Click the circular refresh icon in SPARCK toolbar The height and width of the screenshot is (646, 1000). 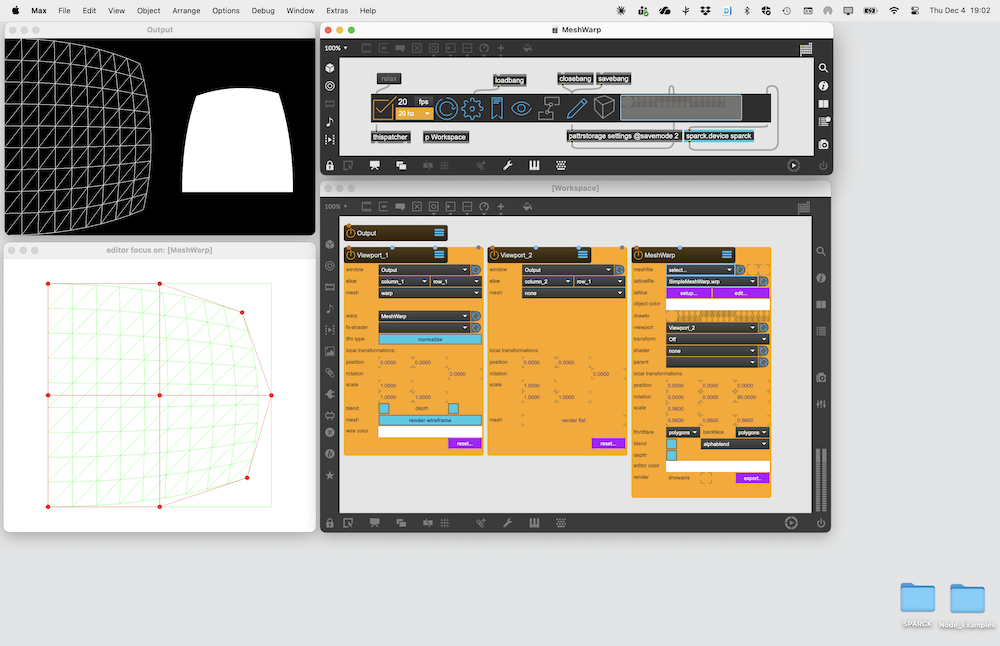(x=446, y=108)
